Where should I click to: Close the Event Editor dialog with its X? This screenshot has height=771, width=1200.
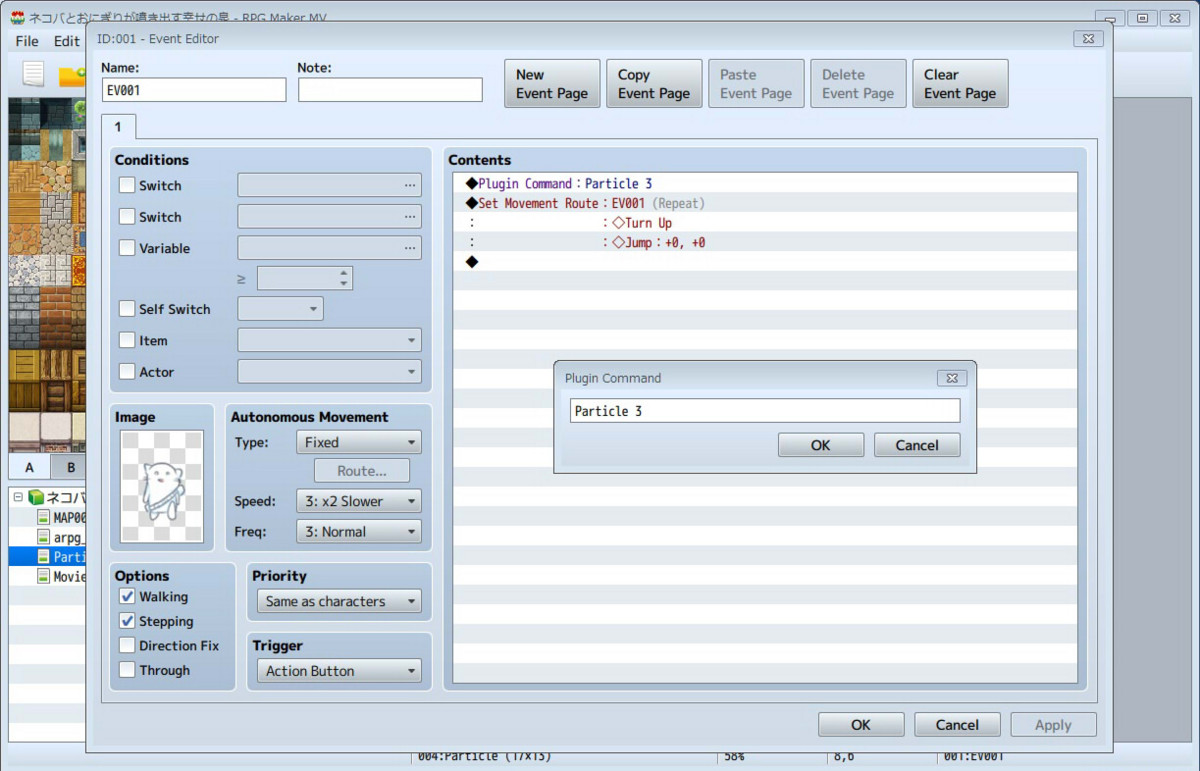pos(1088,38)
